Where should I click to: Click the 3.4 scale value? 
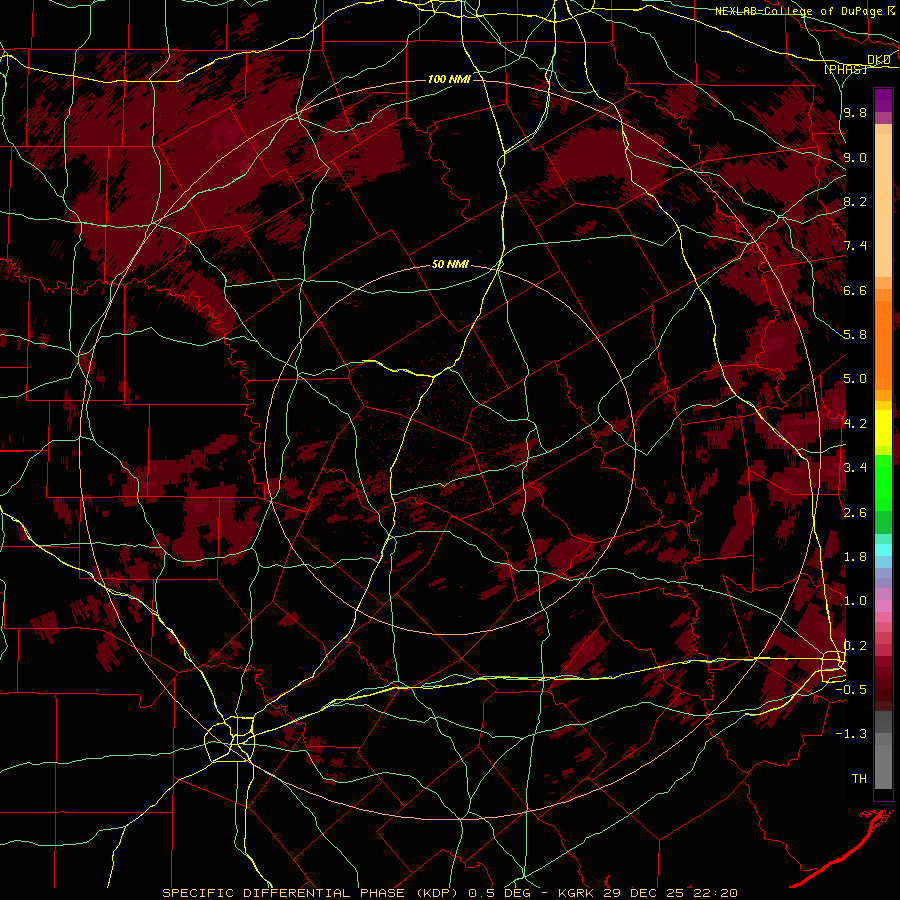855,467
